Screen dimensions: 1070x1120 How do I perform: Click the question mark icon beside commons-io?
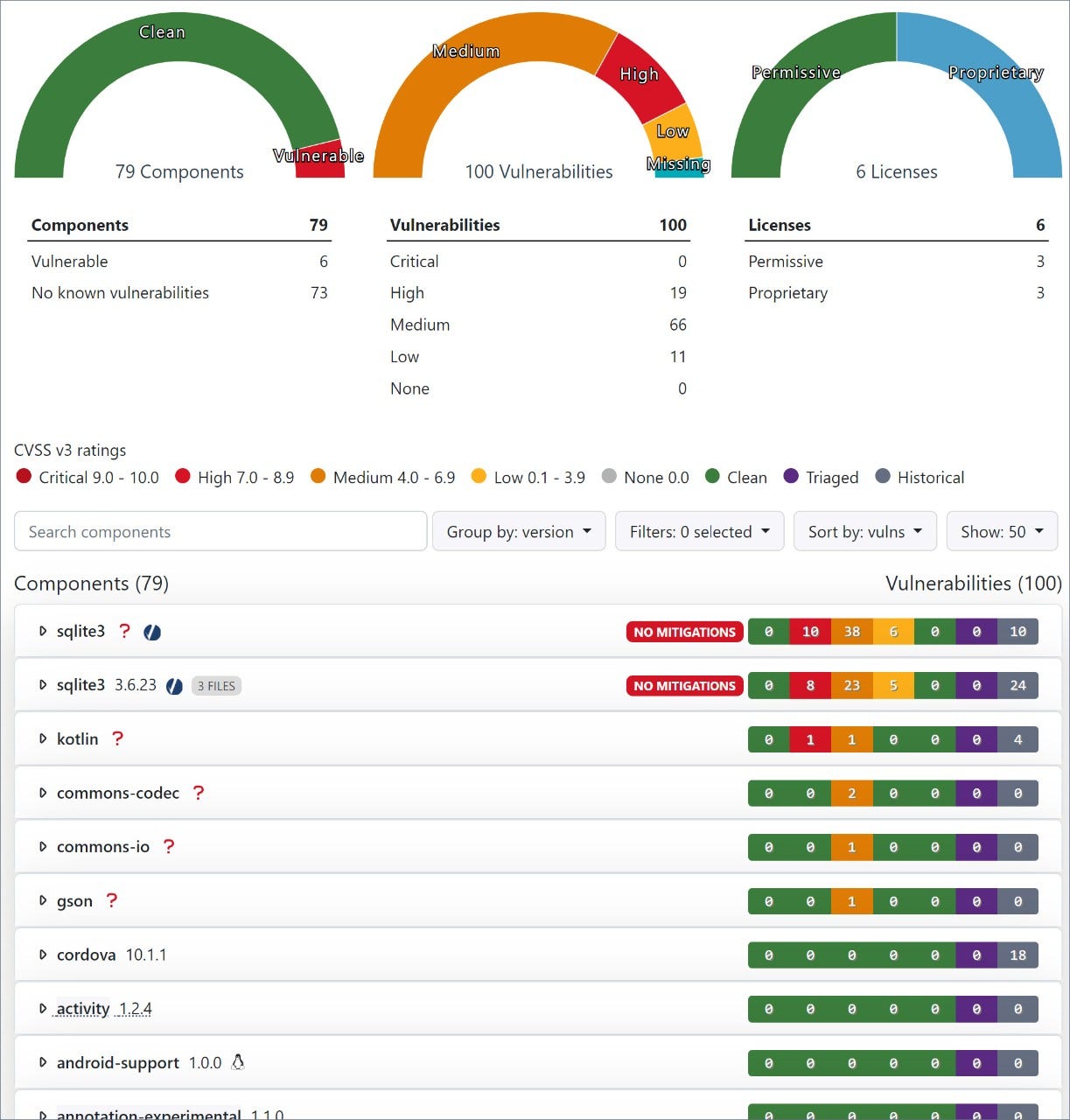(x=169, y=846)
